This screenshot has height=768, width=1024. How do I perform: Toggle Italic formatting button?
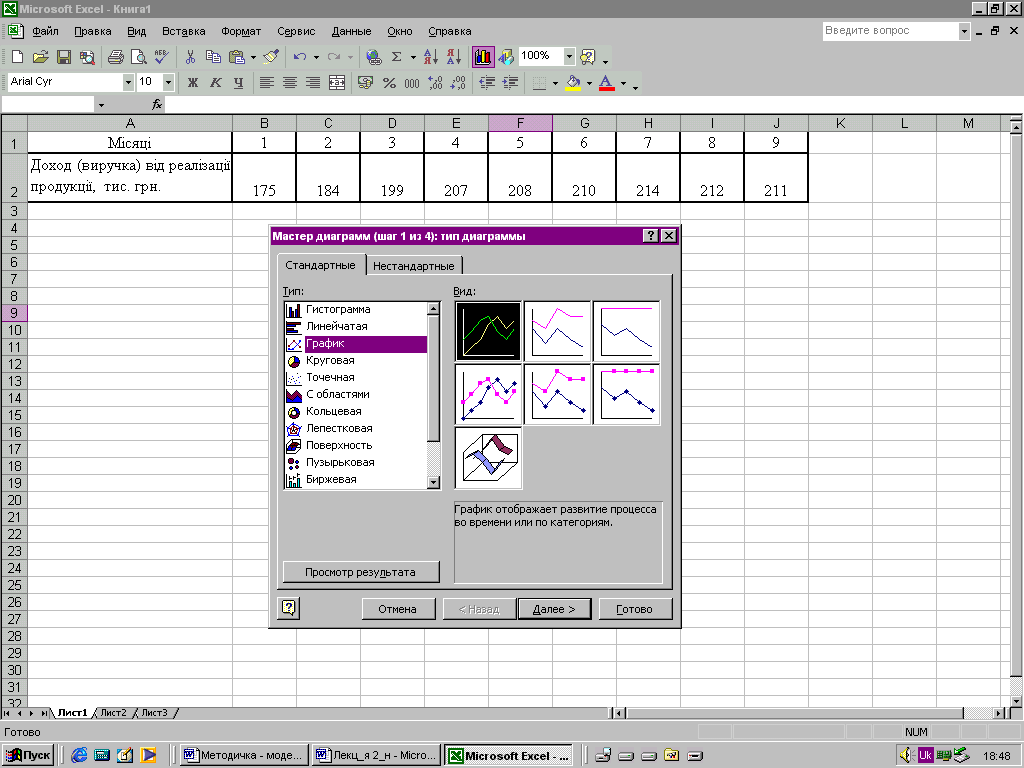(216, 82)
